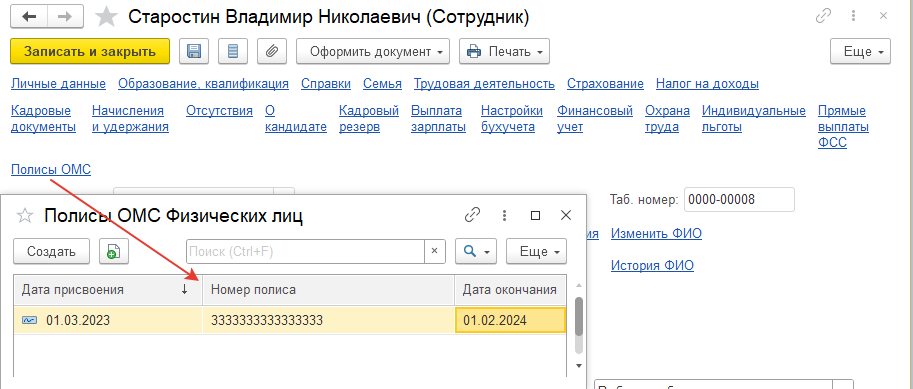Open Прямые выплаты ФСС link
913x389 pixels.
pyautogui.click(x=843, y=127)
